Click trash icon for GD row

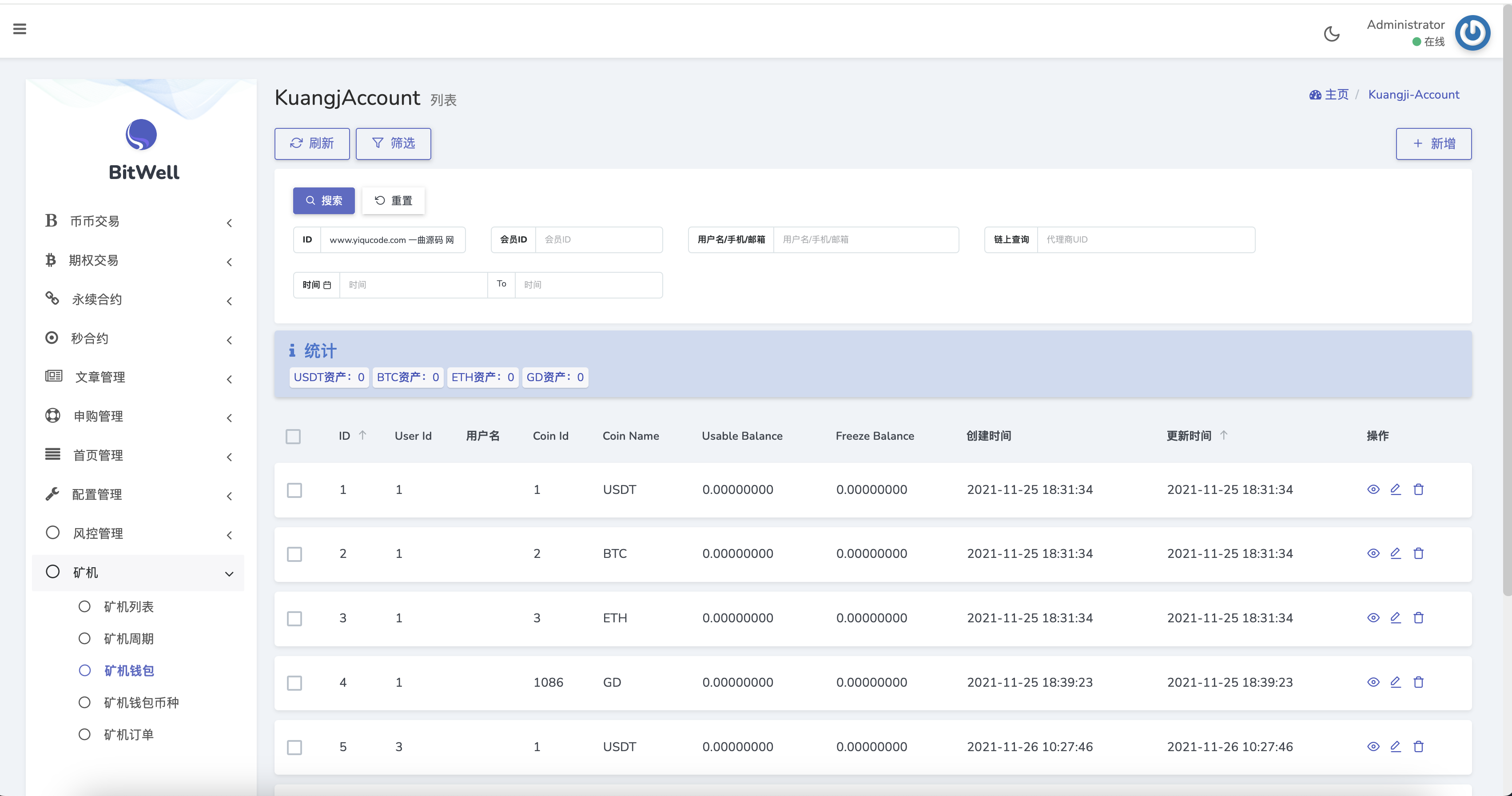[x=1418, y=681]
